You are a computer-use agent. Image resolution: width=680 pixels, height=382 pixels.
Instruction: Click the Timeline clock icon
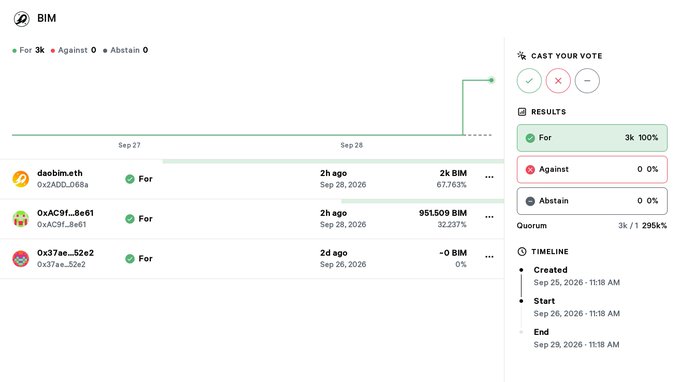pos(522,251)
